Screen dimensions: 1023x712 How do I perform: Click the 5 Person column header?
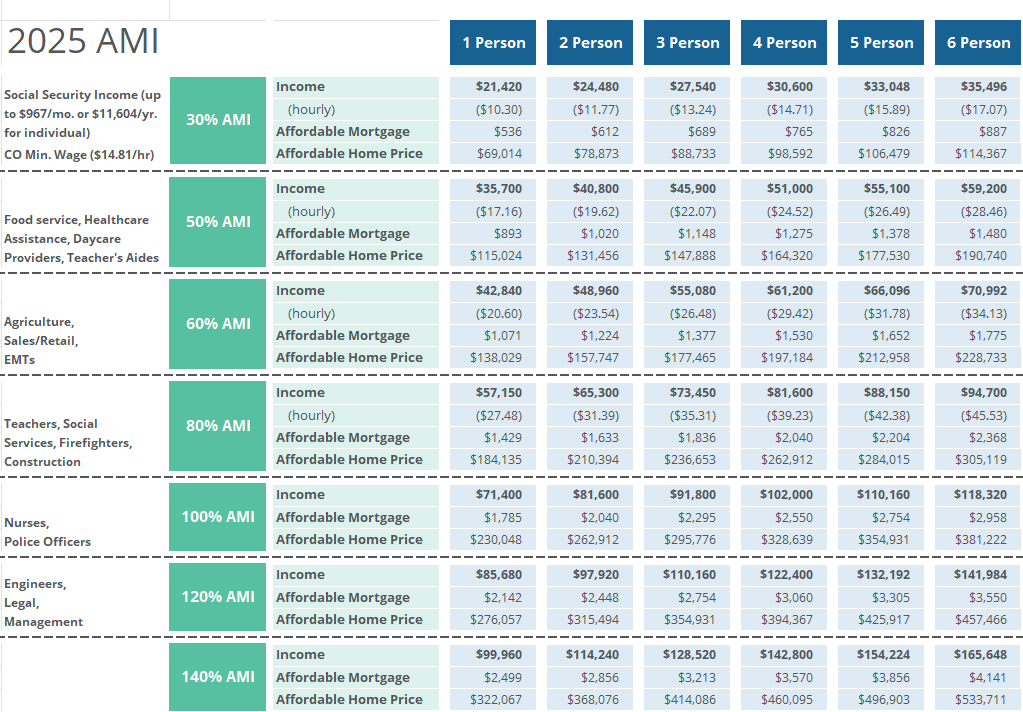coord(880,42)
